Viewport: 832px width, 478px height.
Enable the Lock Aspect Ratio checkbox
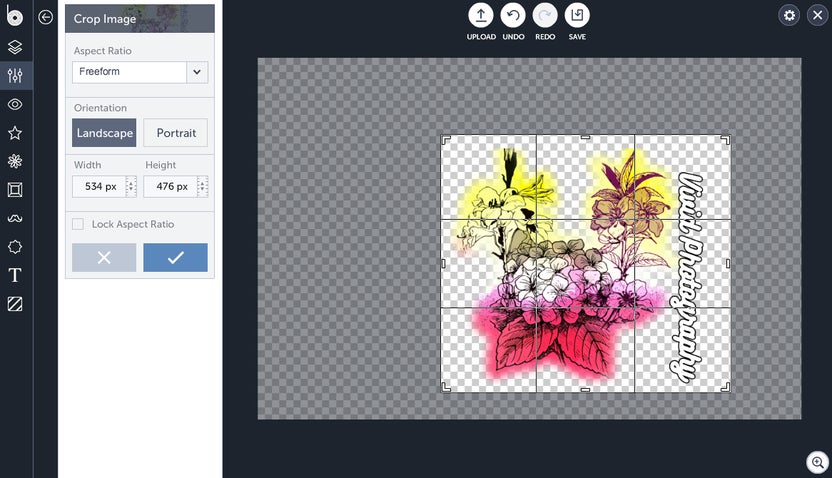point(78,224)
